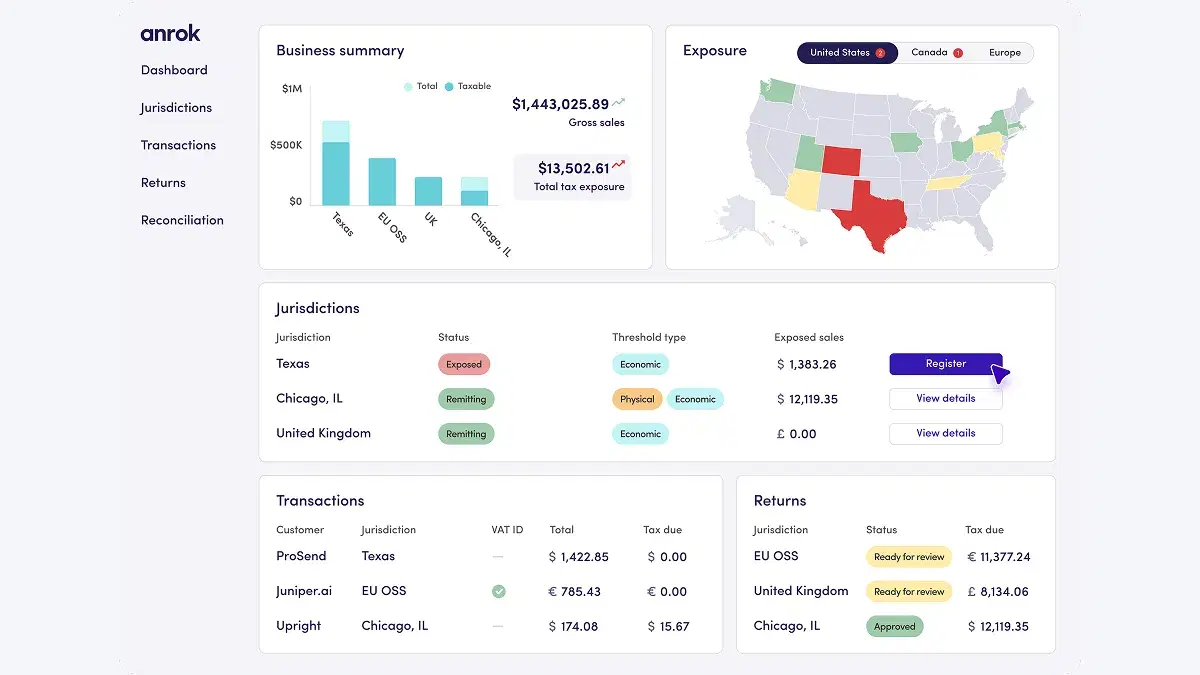
Task: Click the Threshold type column header
Action: 649,337
